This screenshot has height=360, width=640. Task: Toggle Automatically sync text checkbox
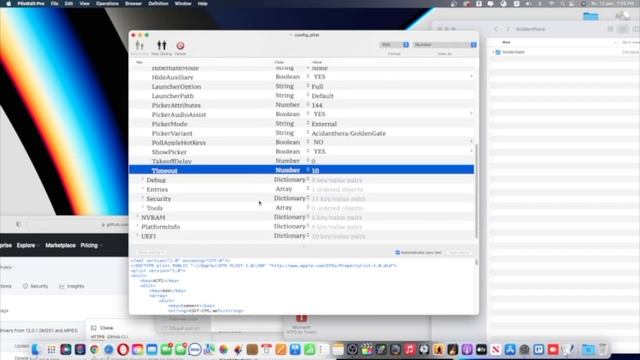398,253
